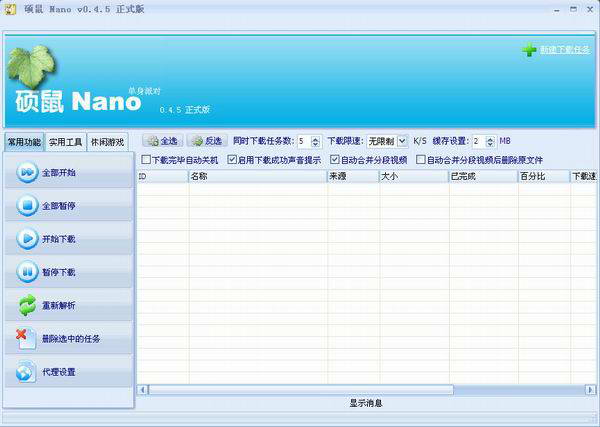Click the horizontal scrollbar under task list
Screen dimensions: 600x427
click(x=360, y=389)
